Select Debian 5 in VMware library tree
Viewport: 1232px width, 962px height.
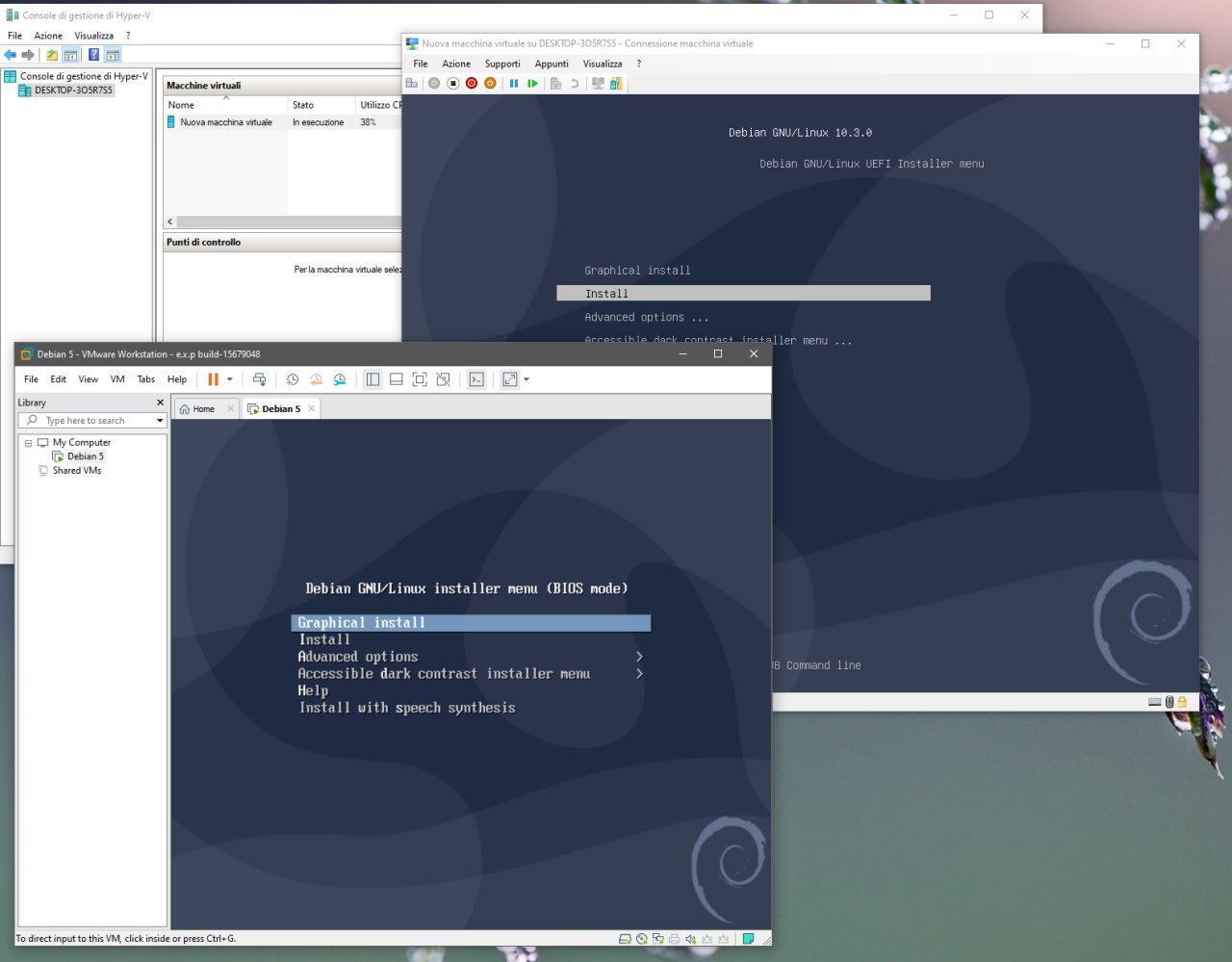pyautogui.click(x=78, y=456)
